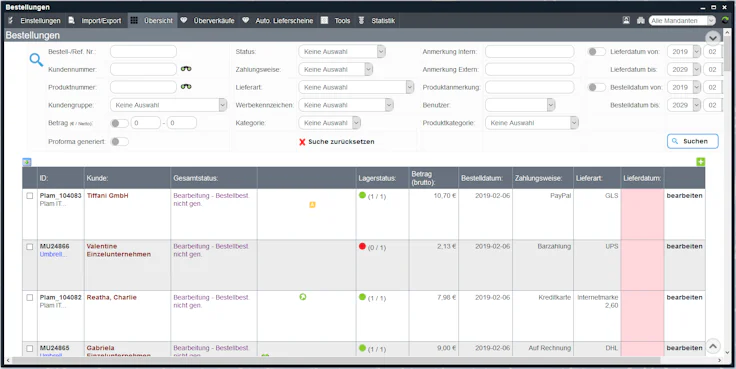Open the Tools tab

(336, 21)
